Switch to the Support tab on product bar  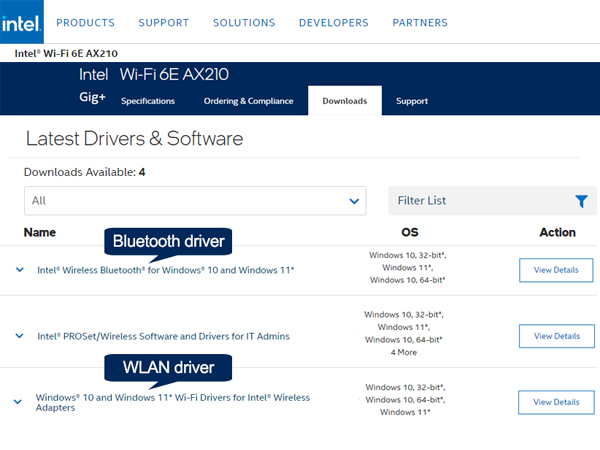411,101
